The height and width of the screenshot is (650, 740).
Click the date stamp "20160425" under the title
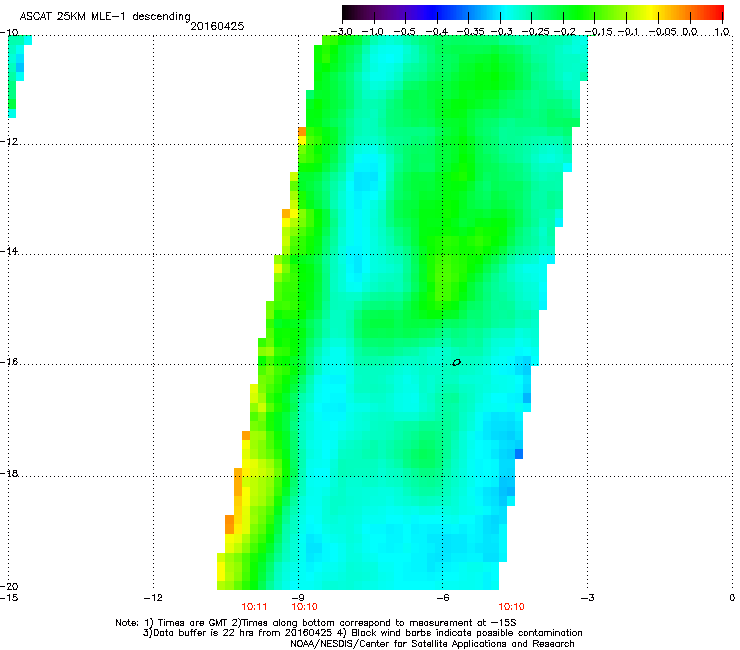pos(217,26)
